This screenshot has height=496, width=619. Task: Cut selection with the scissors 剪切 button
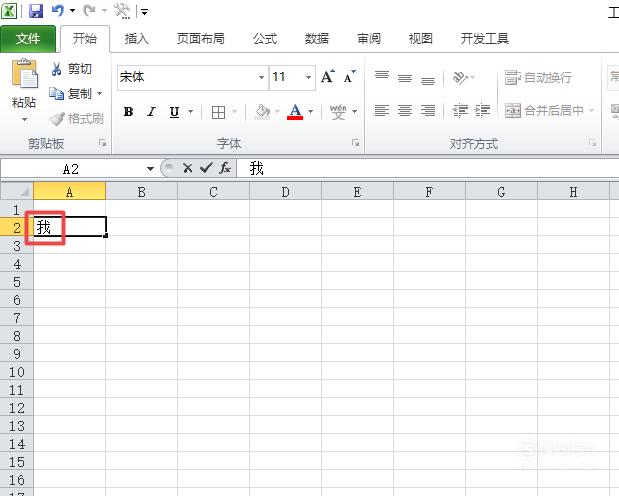[x=72, y=69]
